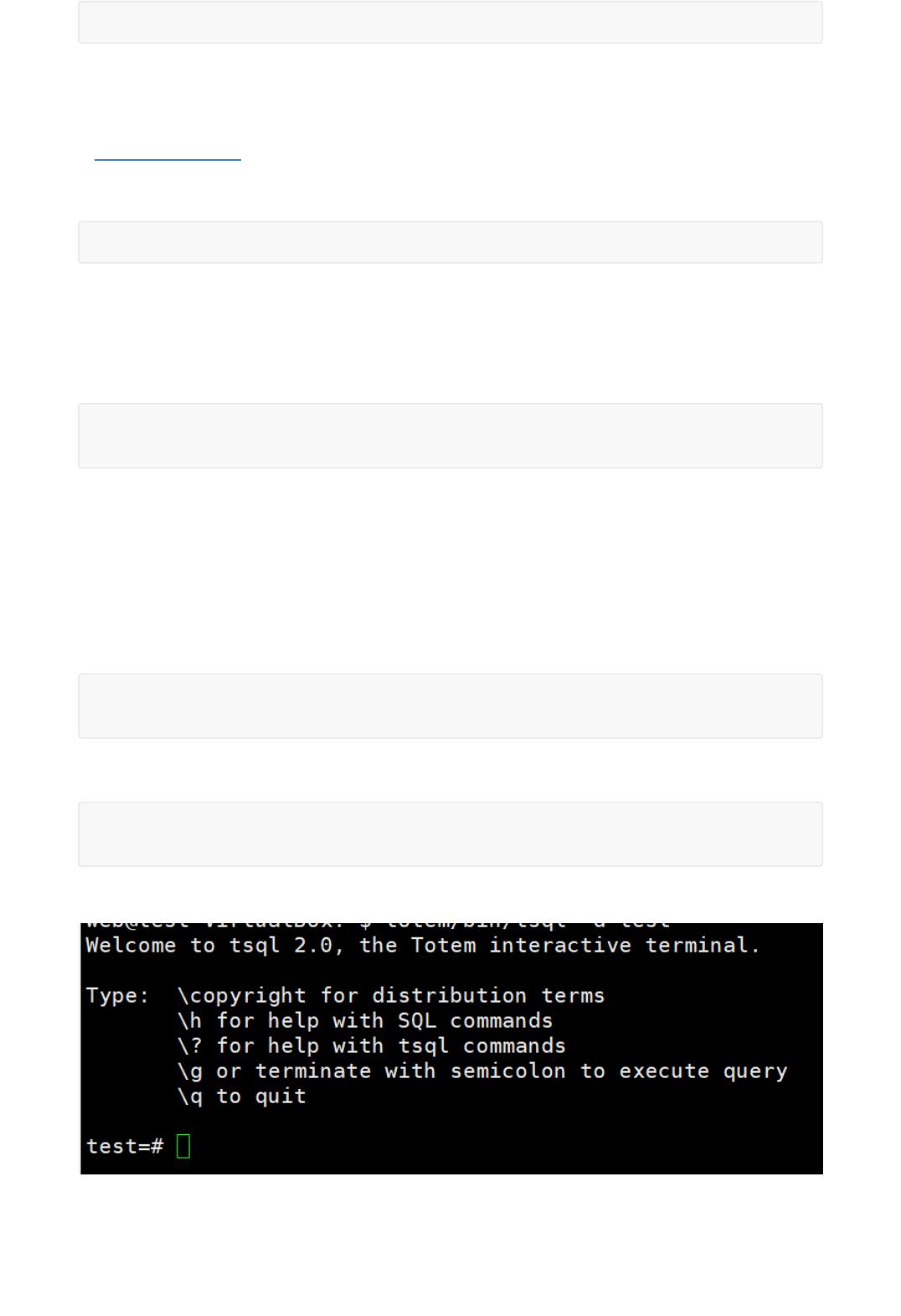Click the \h for help with SQL commands line

point(365,1020)
